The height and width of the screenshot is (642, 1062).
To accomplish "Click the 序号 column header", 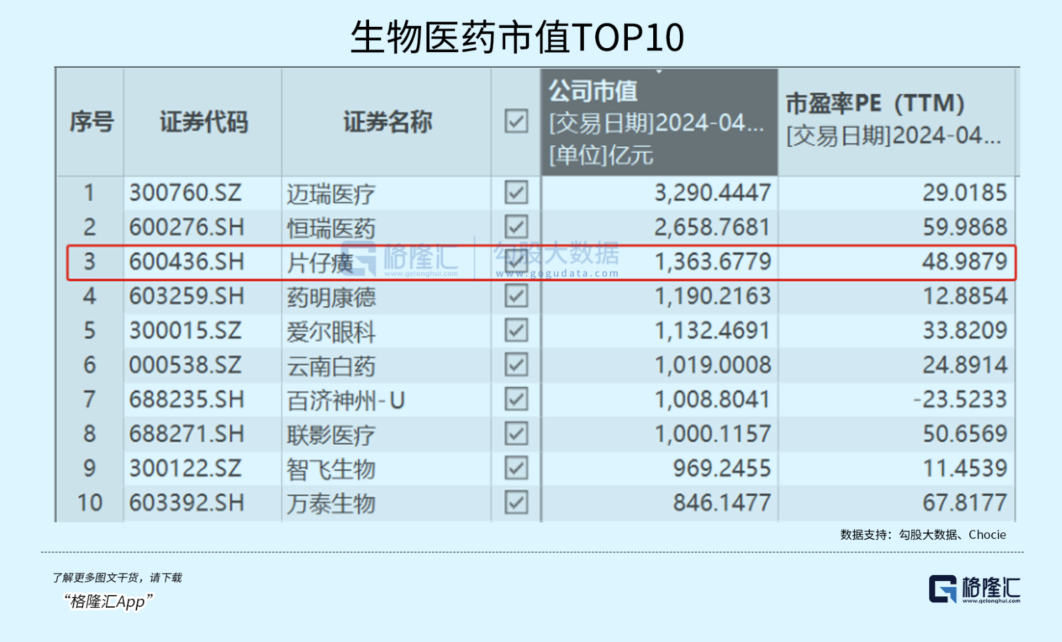I will click(90, 123).
